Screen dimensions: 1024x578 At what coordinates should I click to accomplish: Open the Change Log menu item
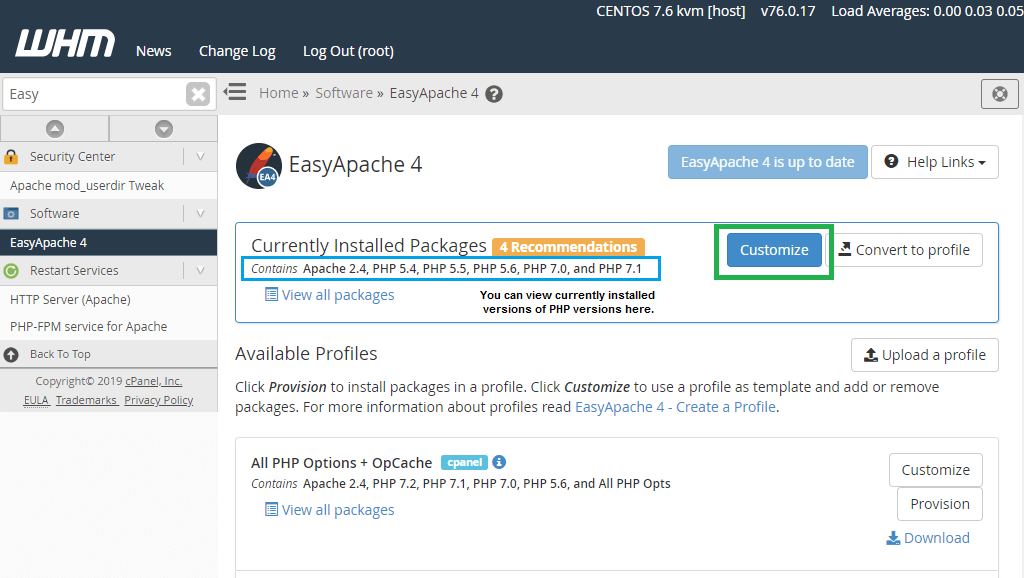237,51
